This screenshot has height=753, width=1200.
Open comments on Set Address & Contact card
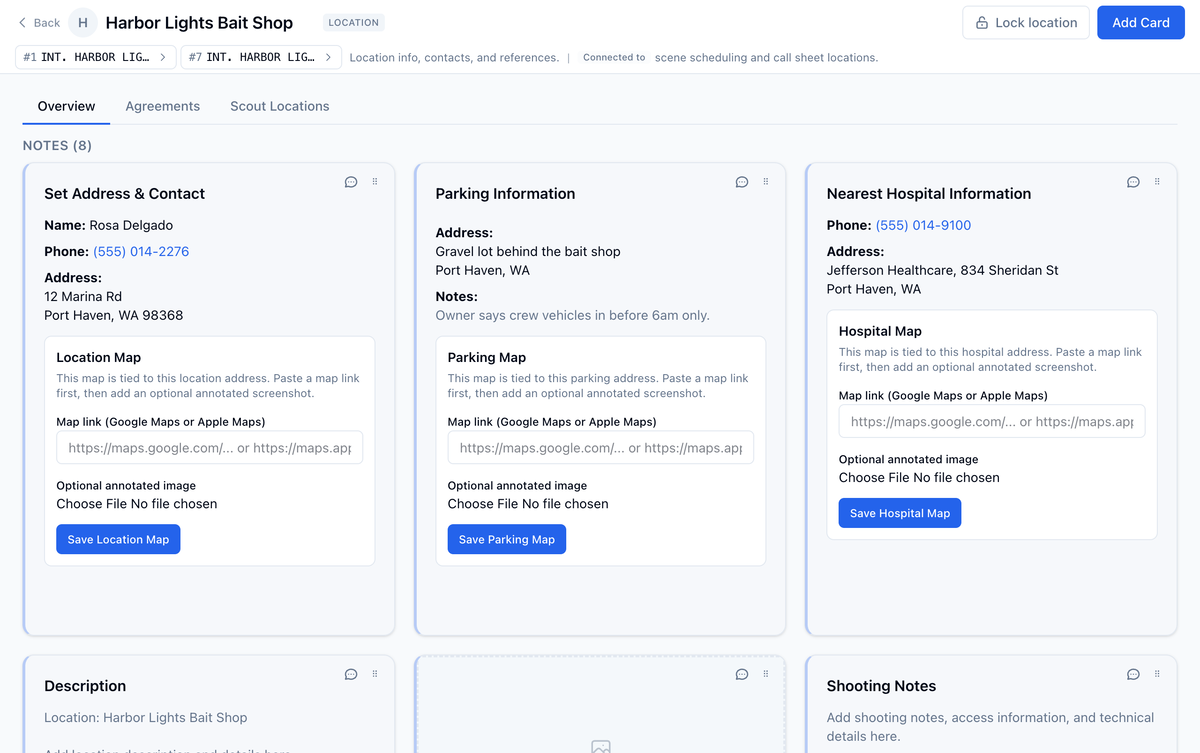[x=351, y=182]
